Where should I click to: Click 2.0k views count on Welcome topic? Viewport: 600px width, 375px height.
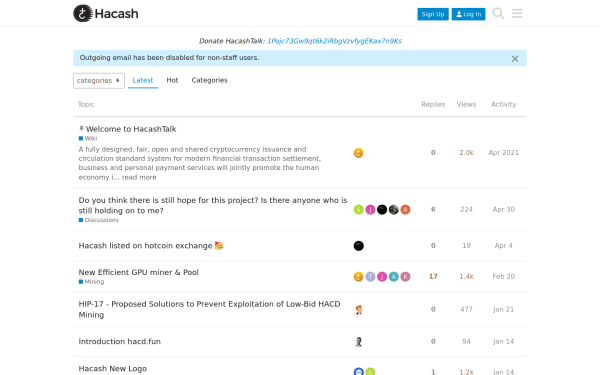466,153
